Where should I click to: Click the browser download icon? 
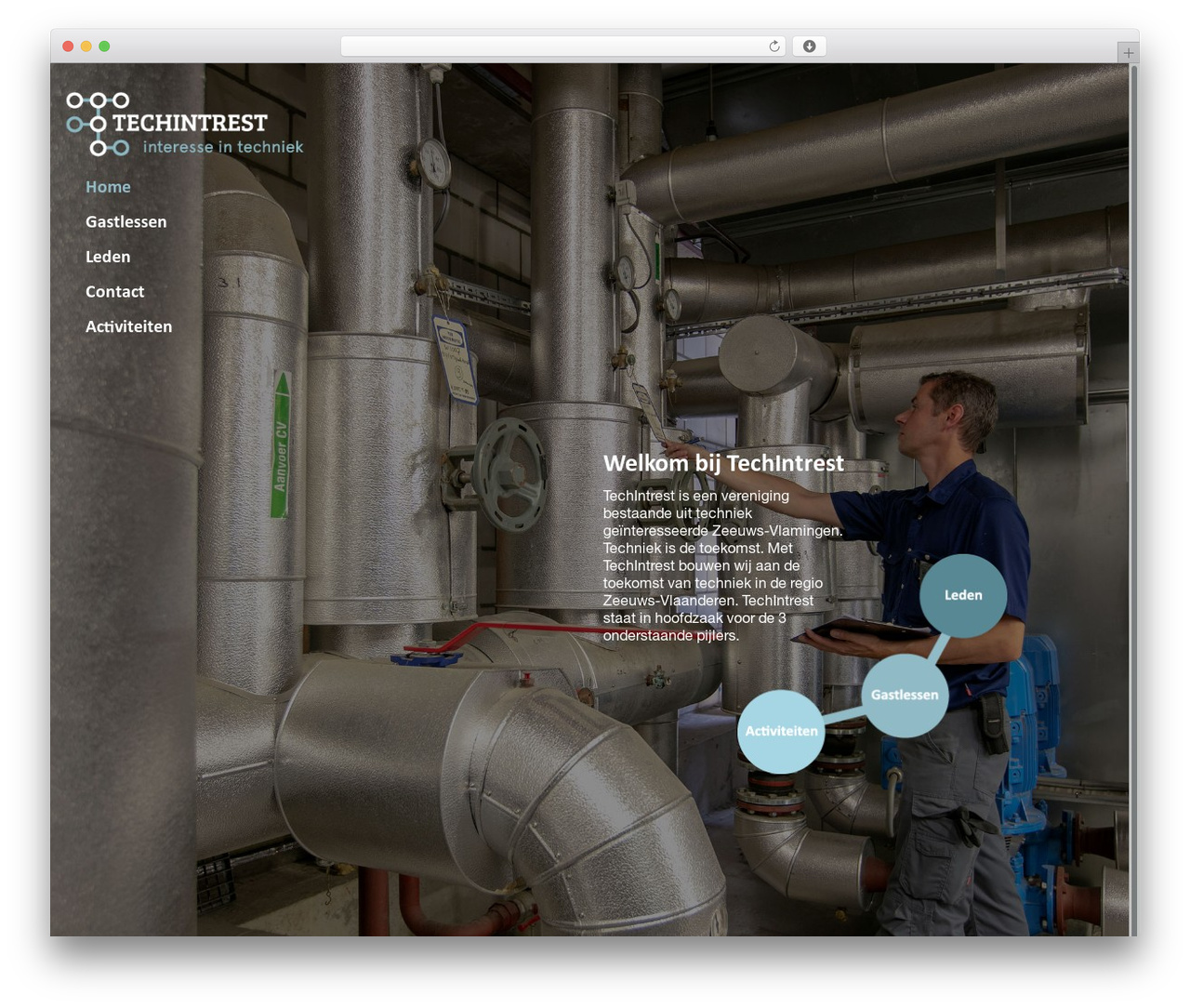tap(809, 46)
